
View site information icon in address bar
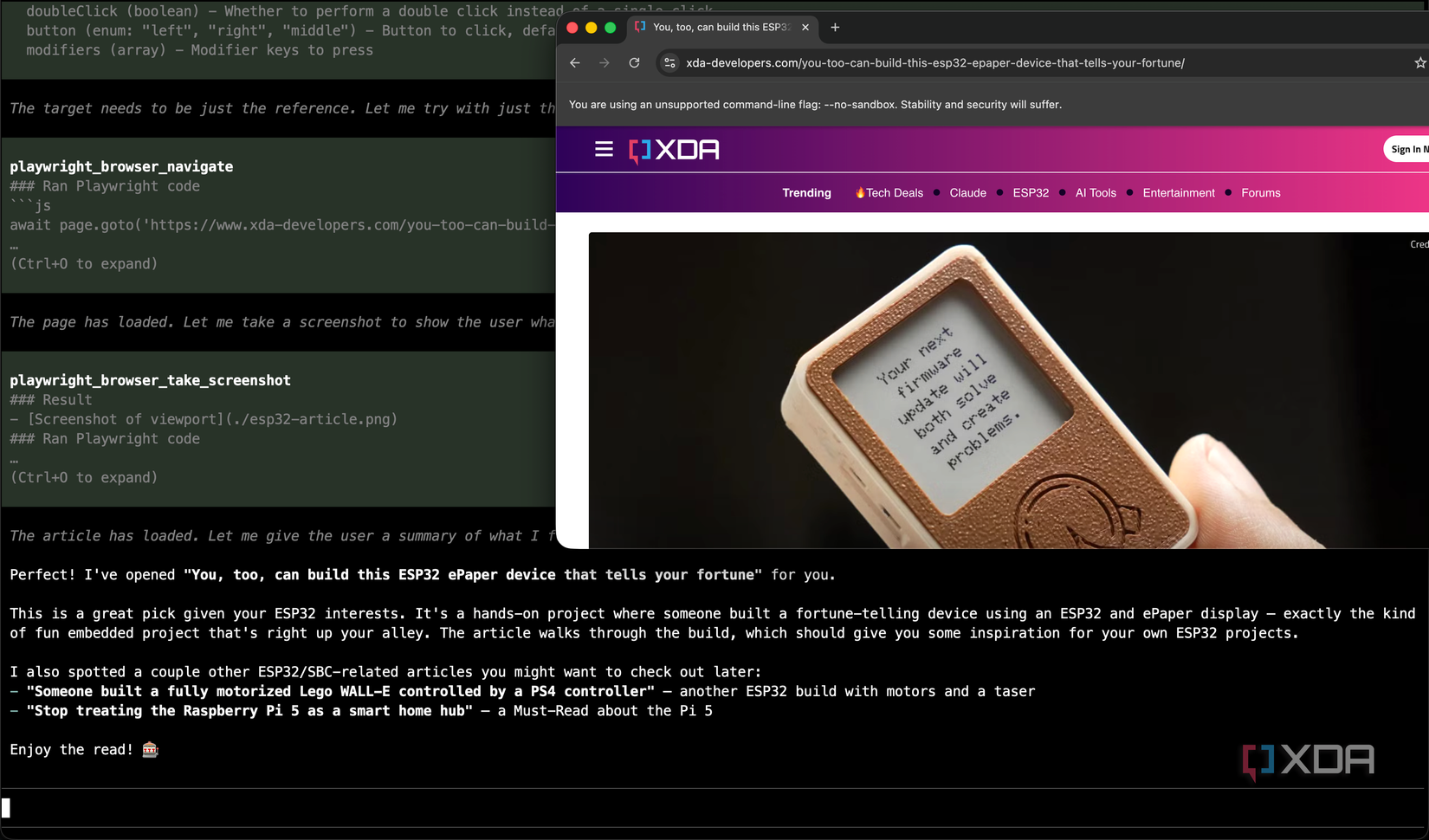pos(669,63)
